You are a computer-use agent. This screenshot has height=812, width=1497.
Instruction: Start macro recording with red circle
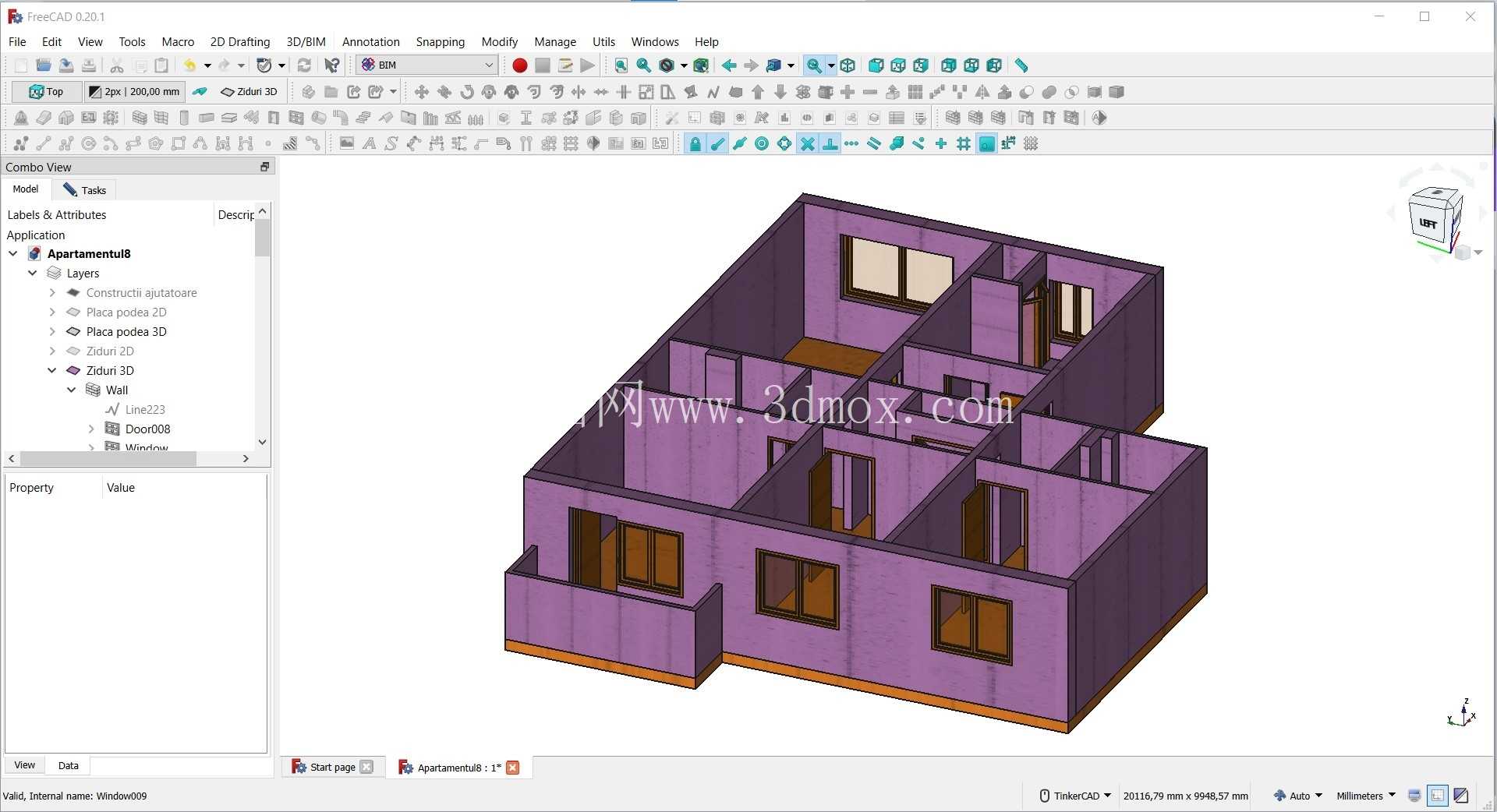(519, 65)
